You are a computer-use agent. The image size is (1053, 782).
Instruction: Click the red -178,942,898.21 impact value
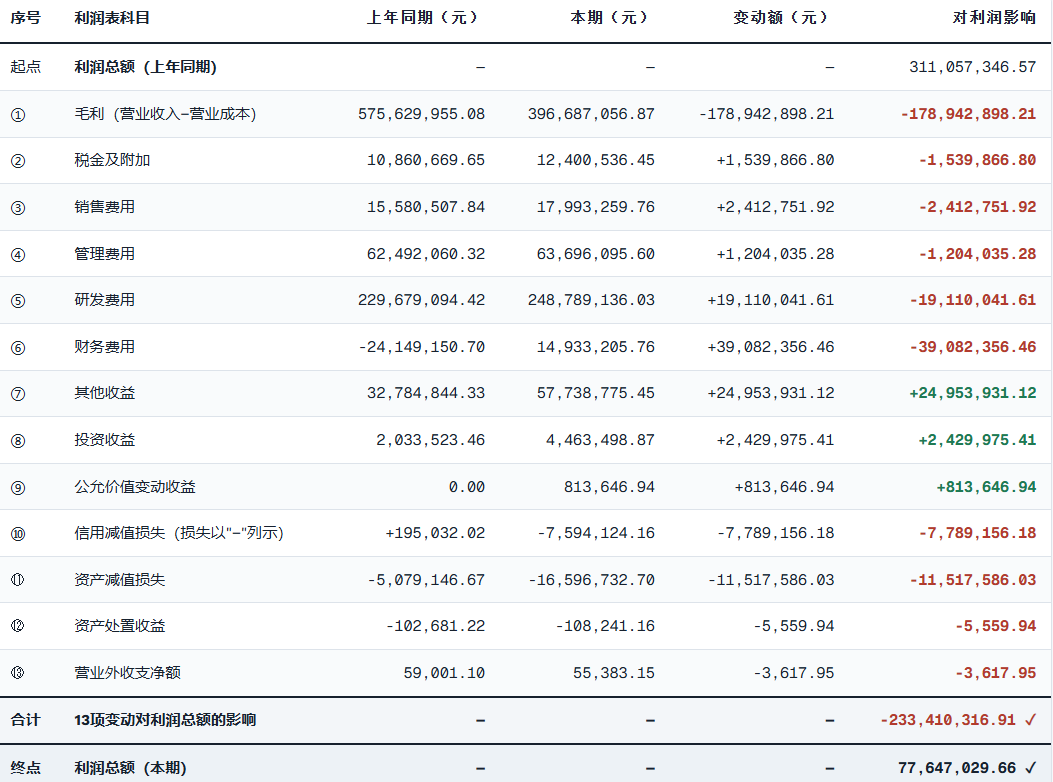pos(968,114)
